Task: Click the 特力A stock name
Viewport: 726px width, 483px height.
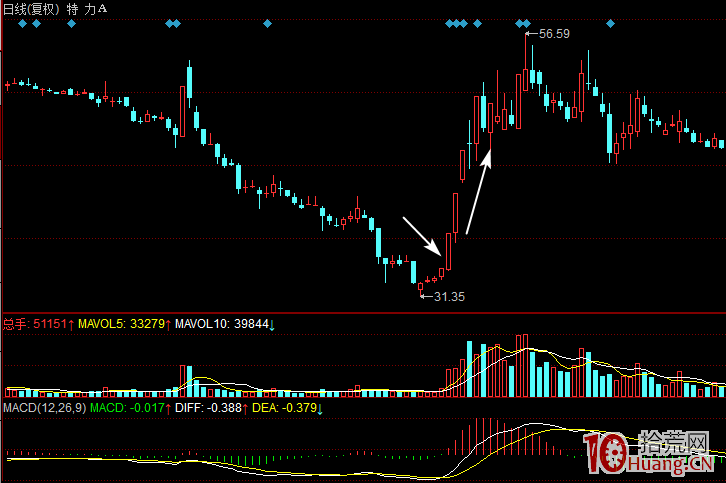Action: [87, 9]
